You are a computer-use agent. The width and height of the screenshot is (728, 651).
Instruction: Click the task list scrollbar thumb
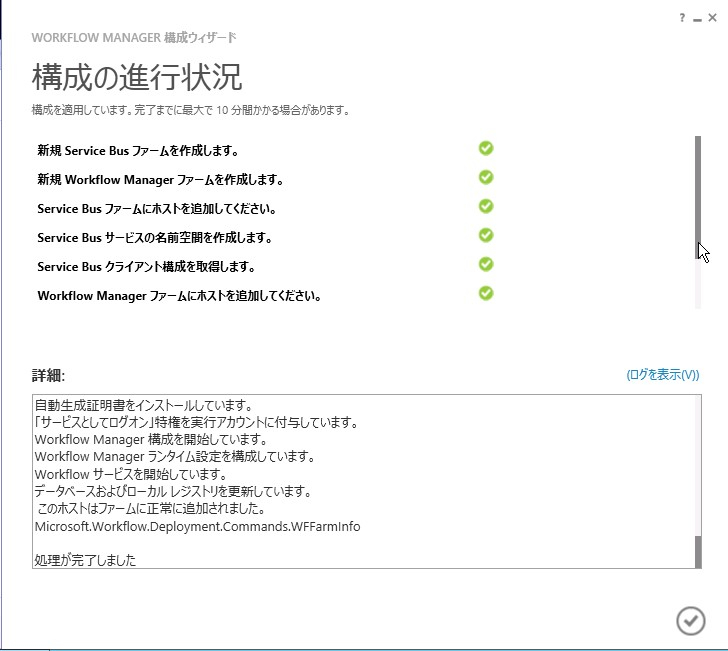tap(698, 197)
